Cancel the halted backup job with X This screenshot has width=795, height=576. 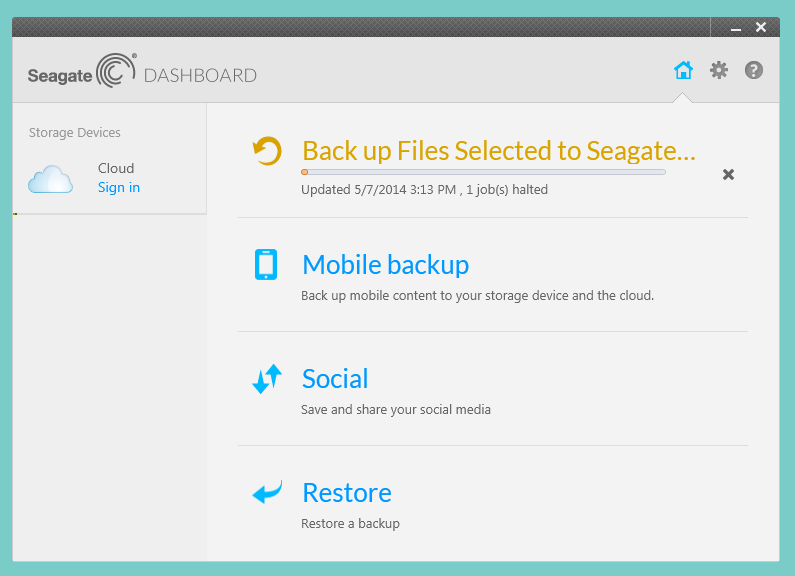(x=729, y=175)
